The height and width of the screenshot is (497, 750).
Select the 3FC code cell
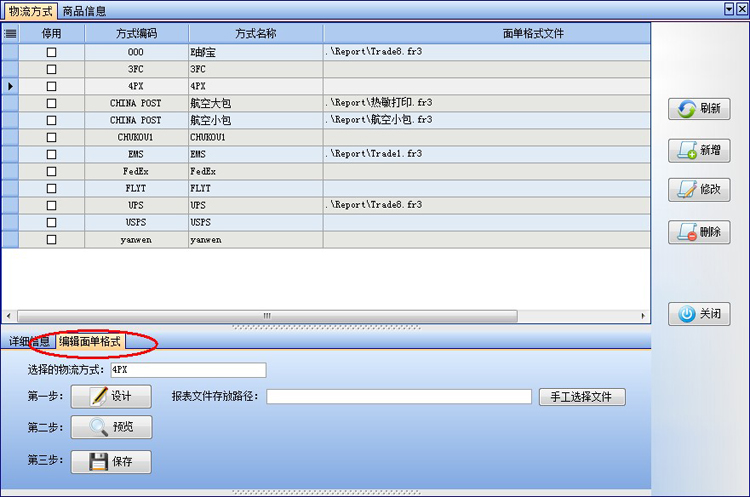pyautogui.click(x=136, y=69)
